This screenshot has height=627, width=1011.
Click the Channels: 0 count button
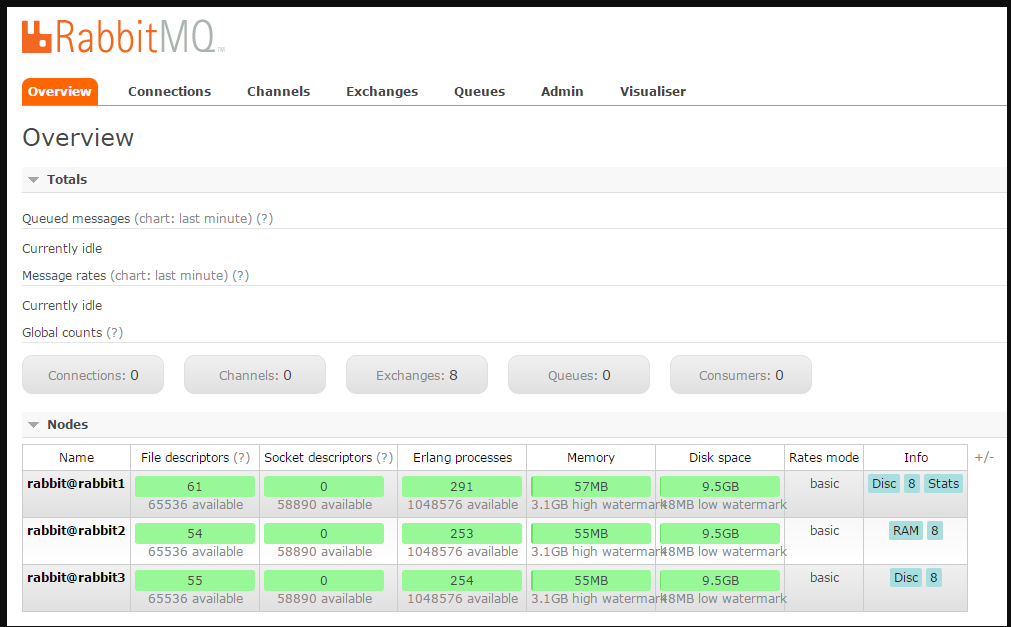click(255, 375)
